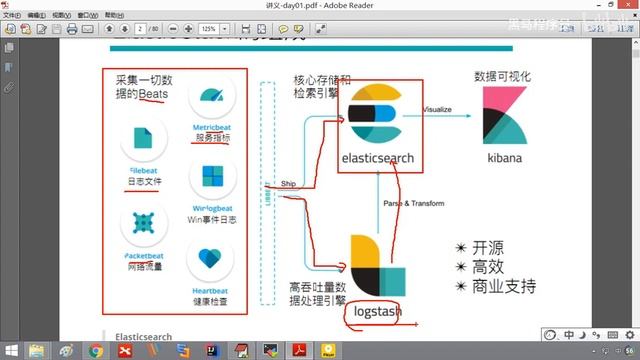Open the page thumbnails side panel

9,48
